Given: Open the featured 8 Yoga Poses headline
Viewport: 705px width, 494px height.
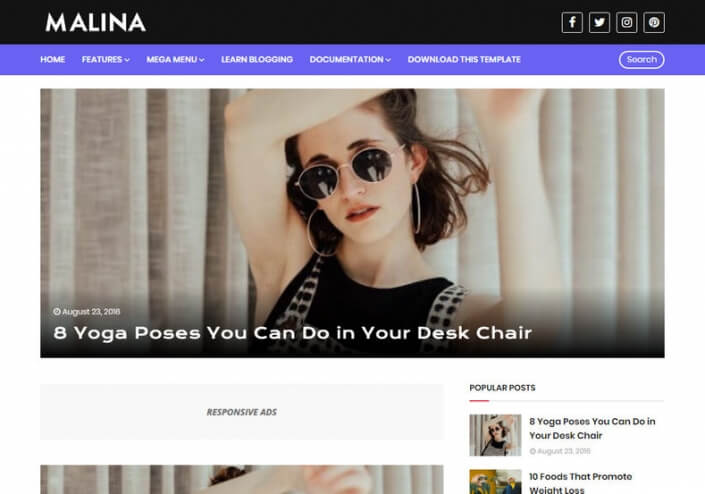Looking at the screenshot, I should tap(293, 333).
